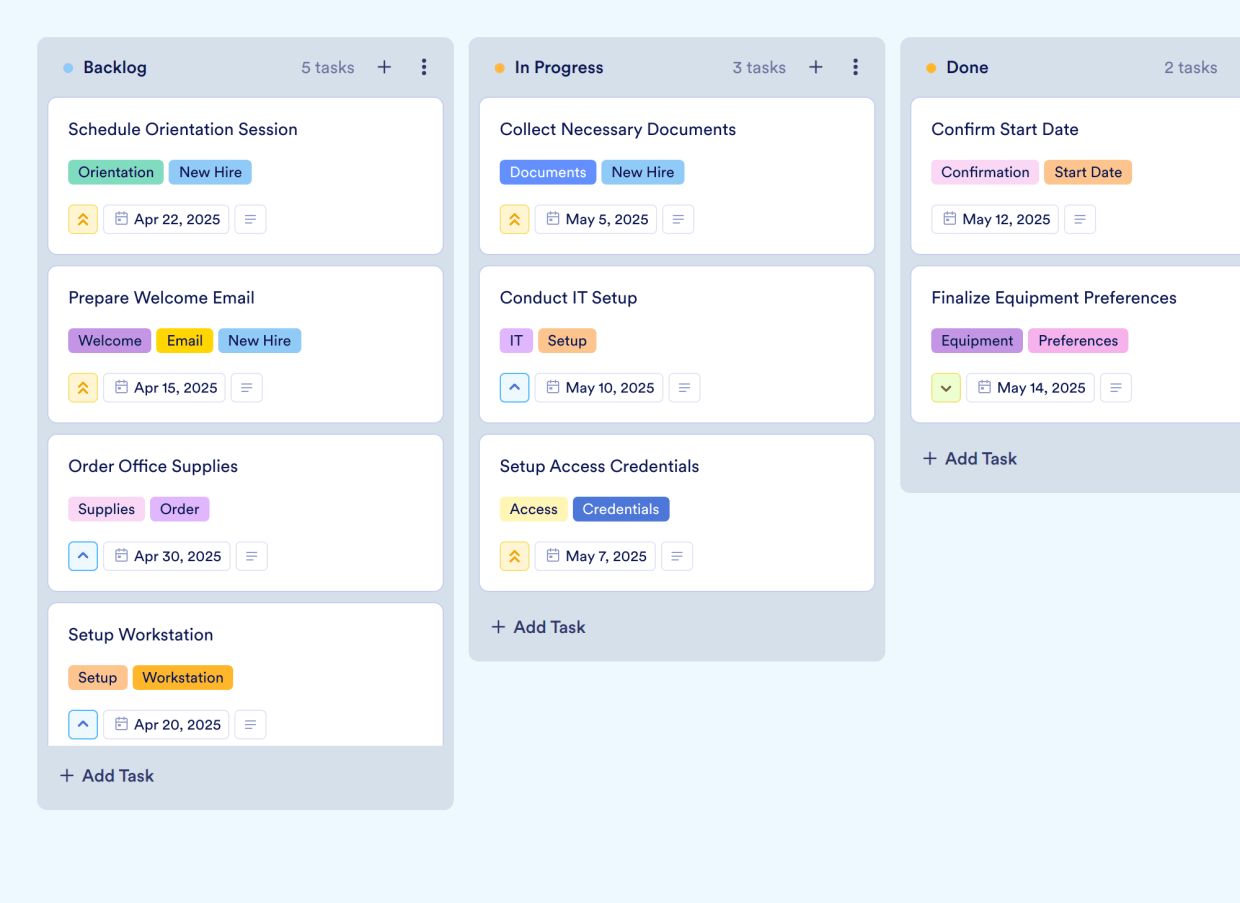Select the yellow Email tag
Screen dimensions: 1240x903
click(184, 340)
